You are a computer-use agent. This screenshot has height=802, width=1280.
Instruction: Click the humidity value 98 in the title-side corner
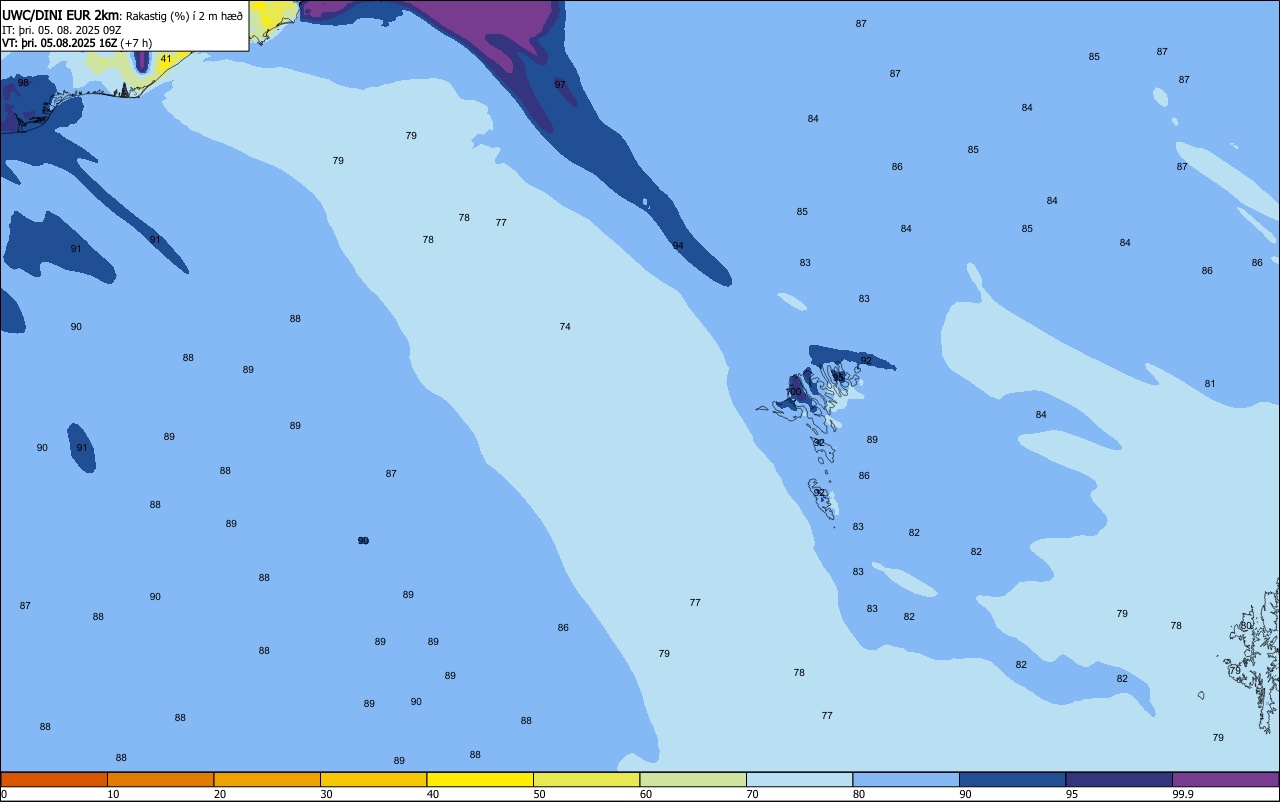(x=23, y=83)
